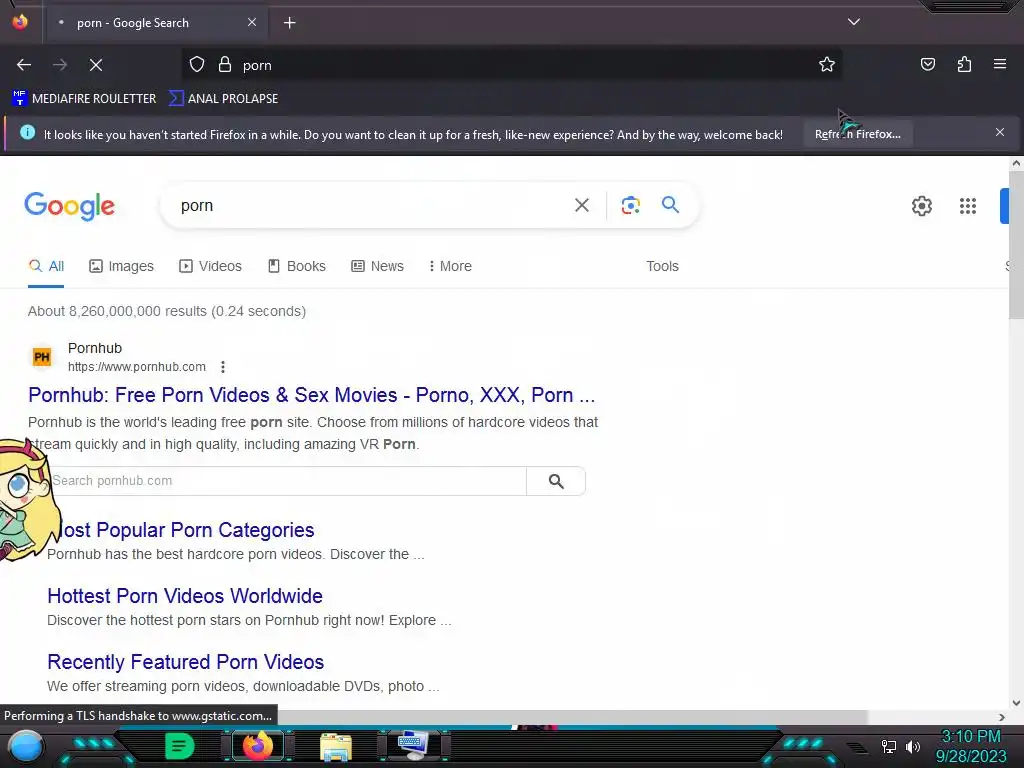
Task: Open the computer-with-keyboard taskbar app
Action: (x=413, y=746)
